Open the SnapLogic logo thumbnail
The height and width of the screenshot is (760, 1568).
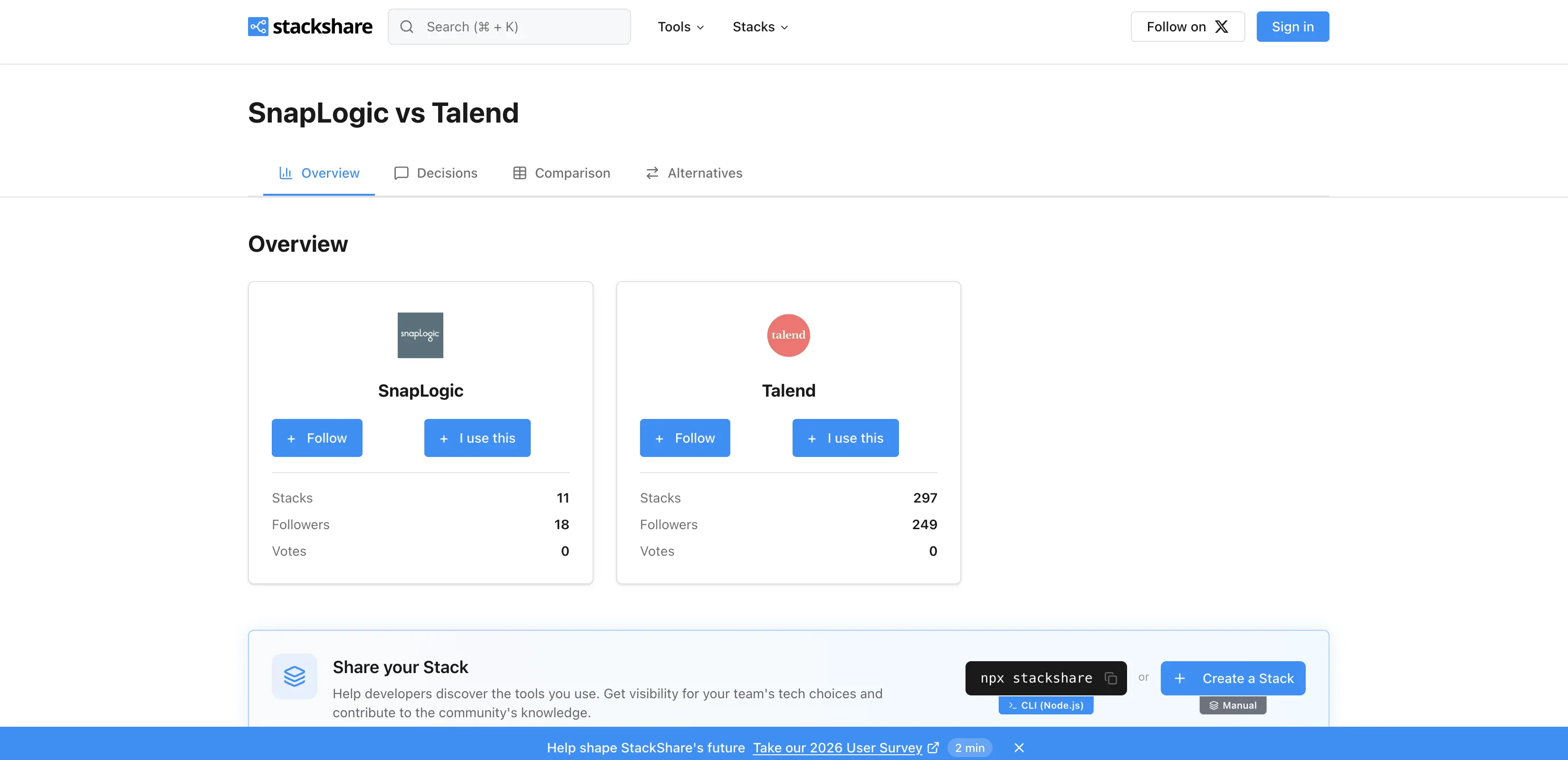(421, 335)
